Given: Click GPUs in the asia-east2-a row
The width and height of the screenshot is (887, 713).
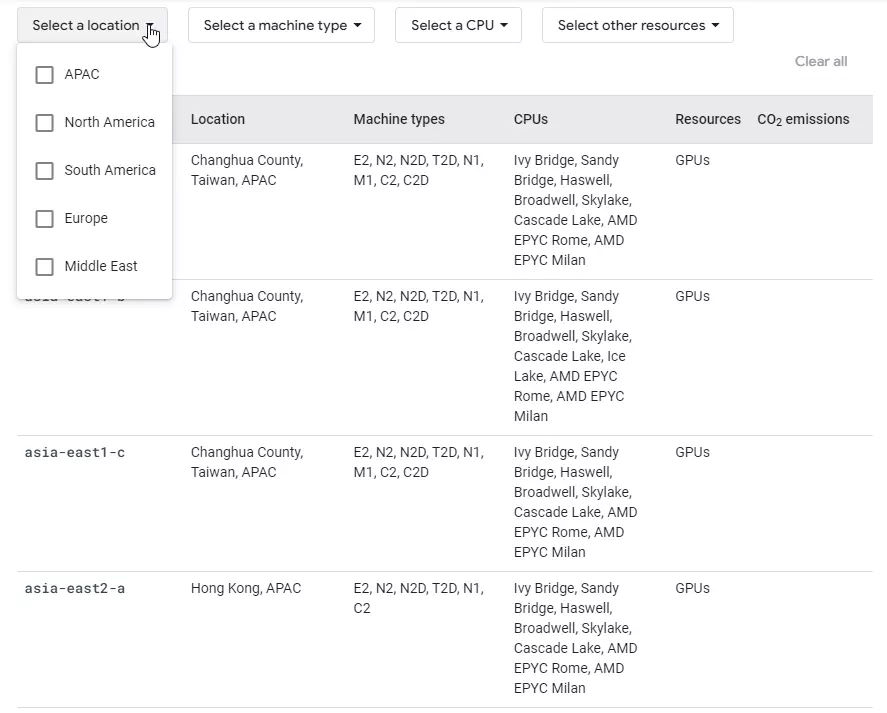Looking at the screenshot, I should click(x=692, y=588).
